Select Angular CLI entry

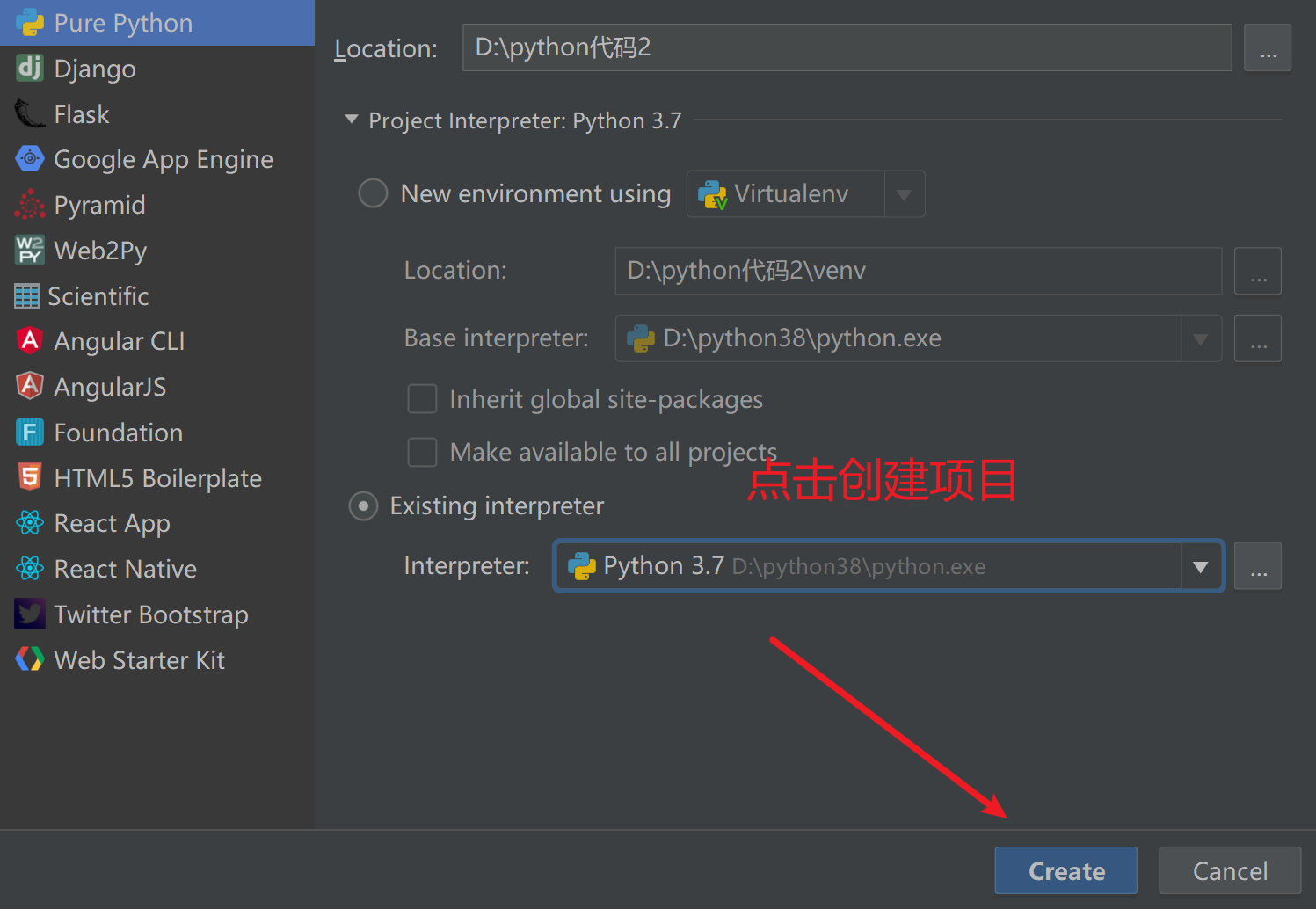[x=157, y=341]
